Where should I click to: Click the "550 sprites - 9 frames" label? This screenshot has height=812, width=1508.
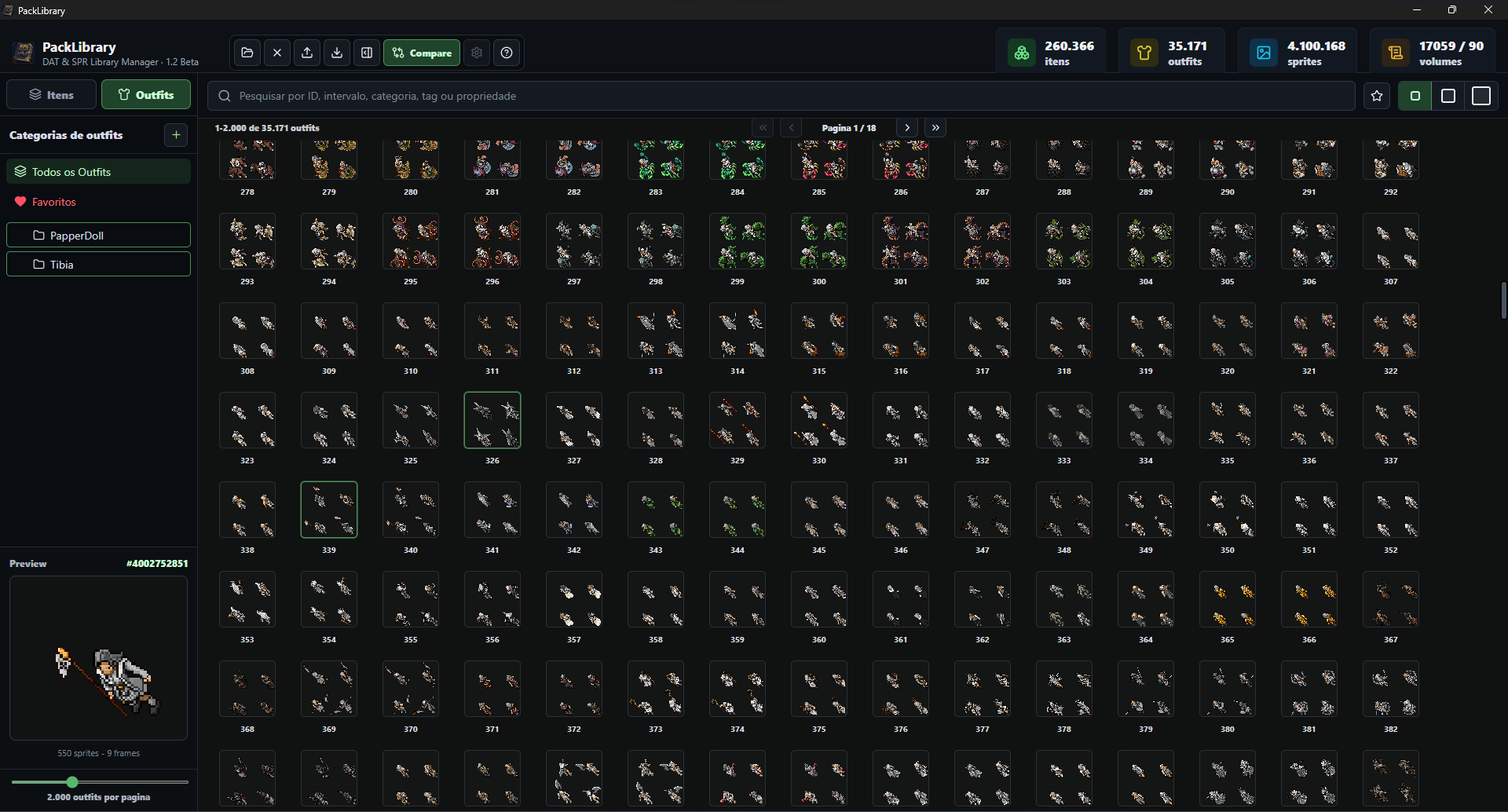98,753
